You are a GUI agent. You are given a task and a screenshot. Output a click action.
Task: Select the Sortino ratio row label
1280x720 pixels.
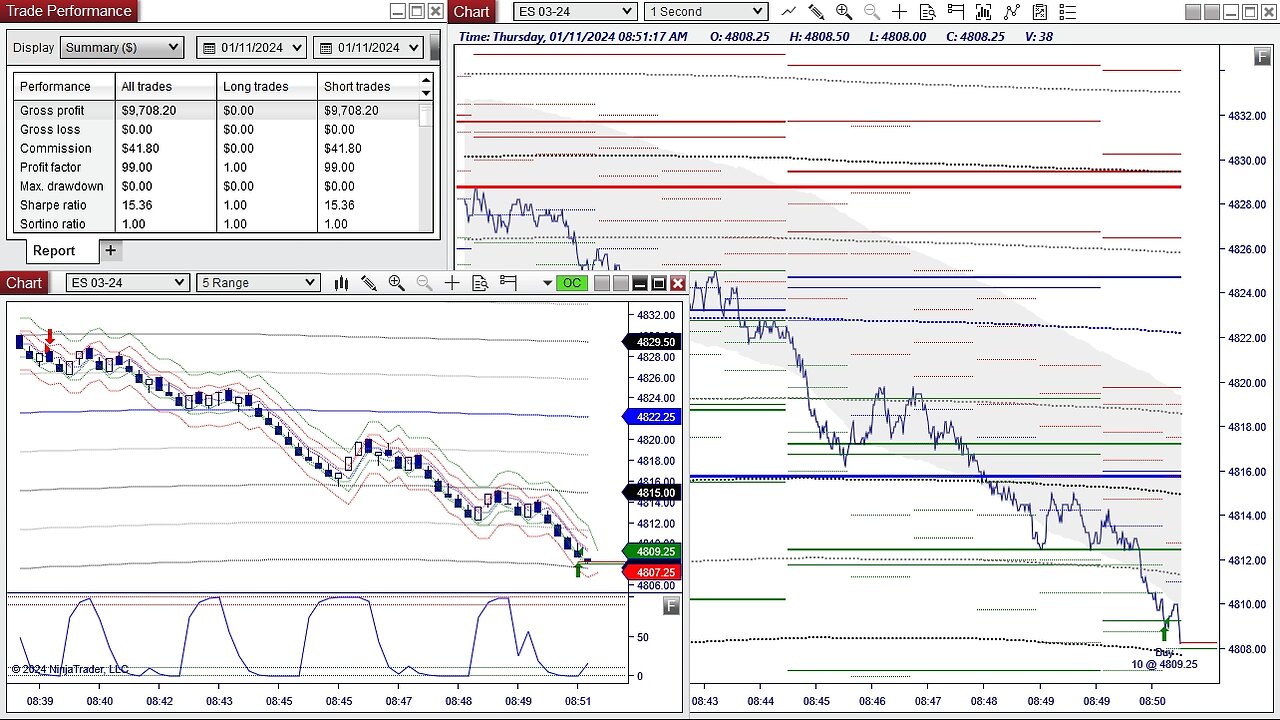point(53,224)
